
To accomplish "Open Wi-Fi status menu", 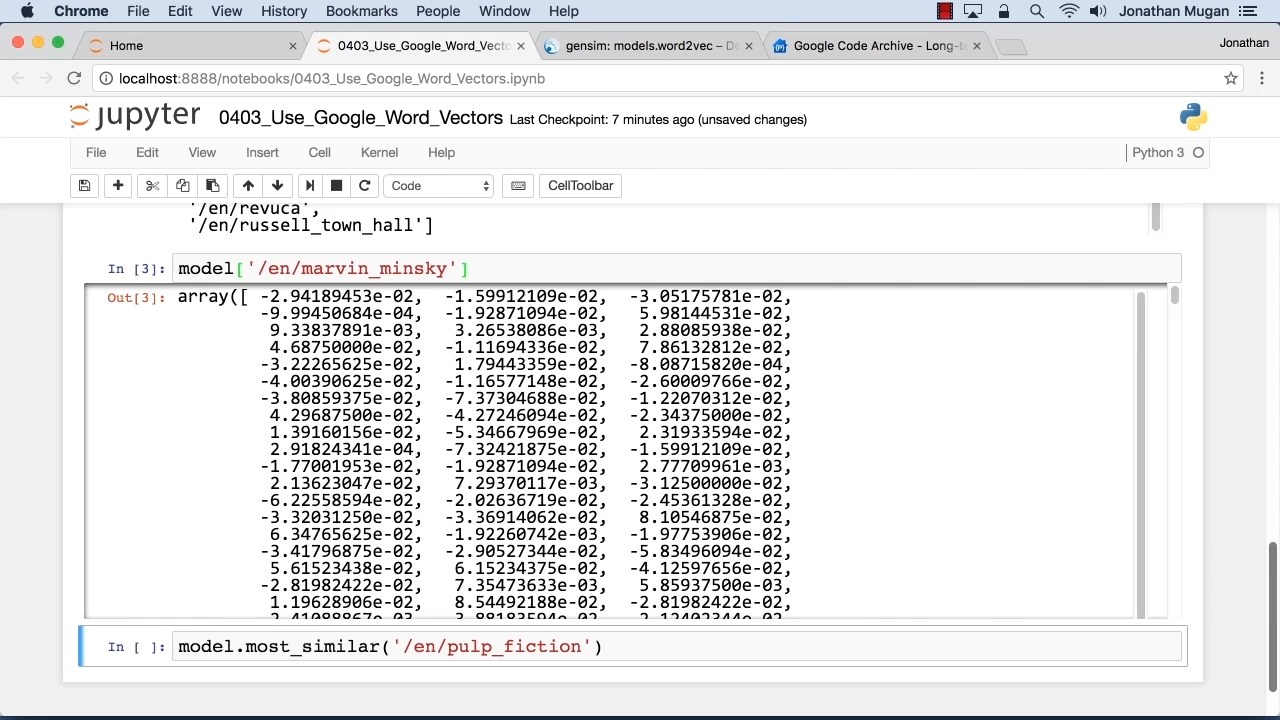I will point(1069,11).
